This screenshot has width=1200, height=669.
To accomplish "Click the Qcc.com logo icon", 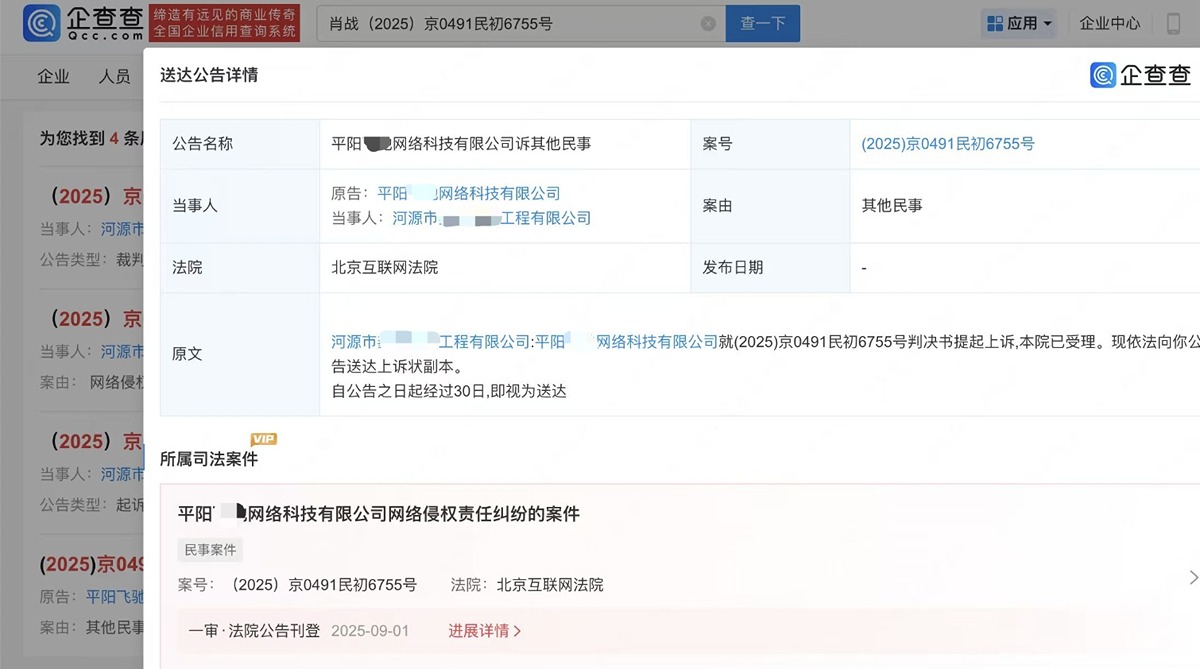I will [x=40, y=23].
